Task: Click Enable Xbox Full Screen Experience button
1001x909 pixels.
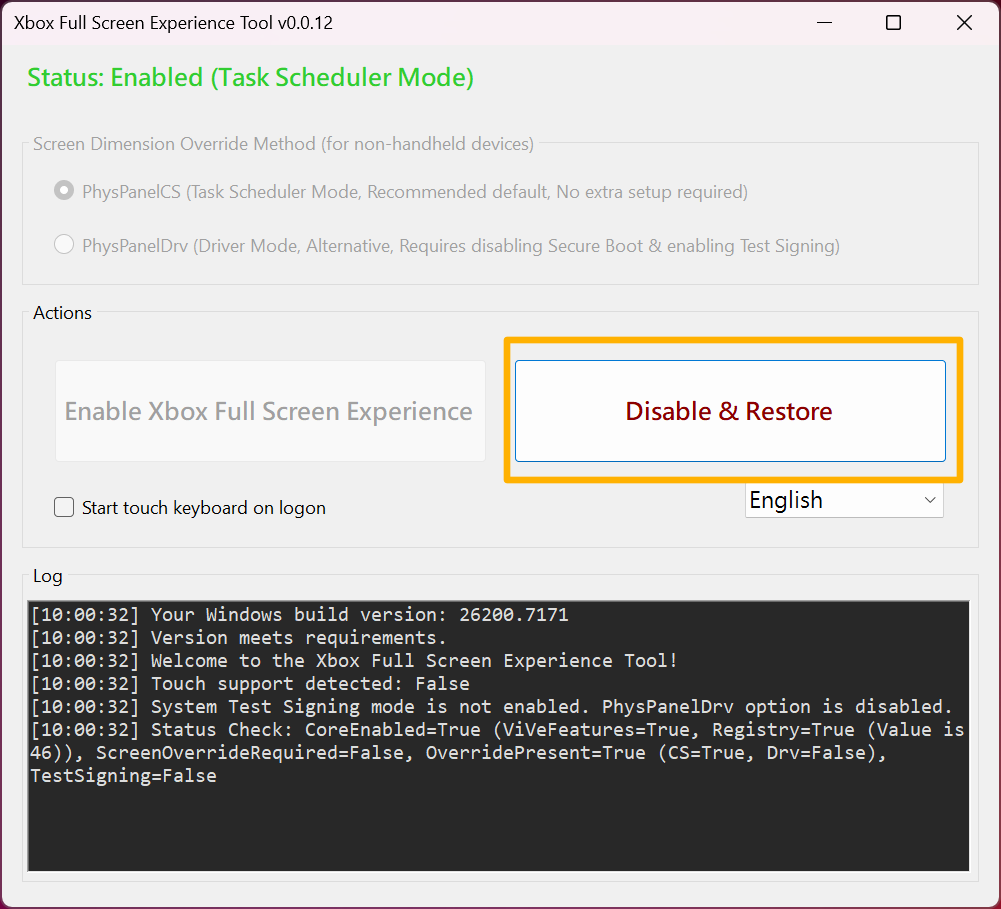Action: (269, 411)
